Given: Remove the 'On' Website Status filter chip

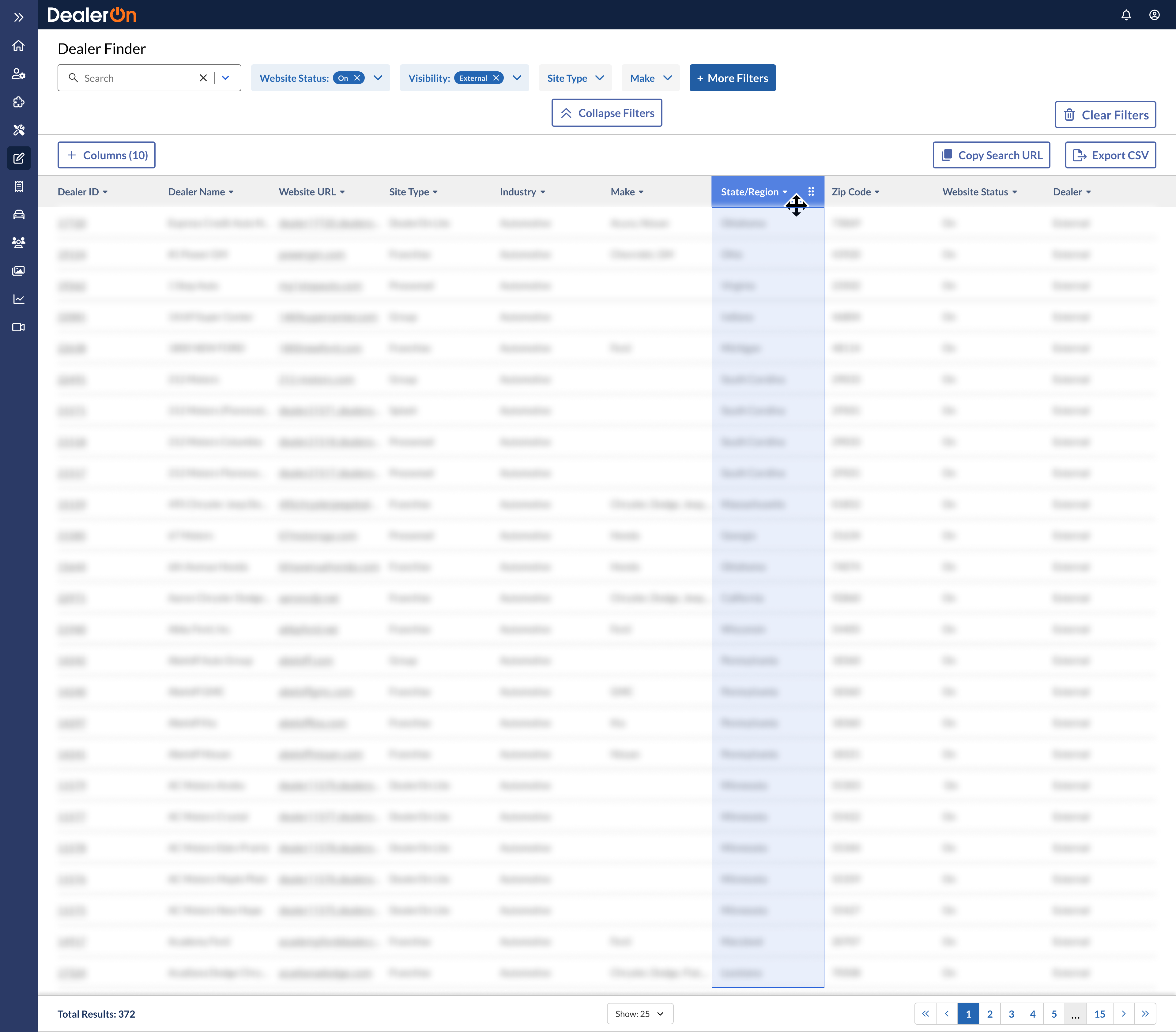Looking at the screenshot, I should tap(357, 78).
